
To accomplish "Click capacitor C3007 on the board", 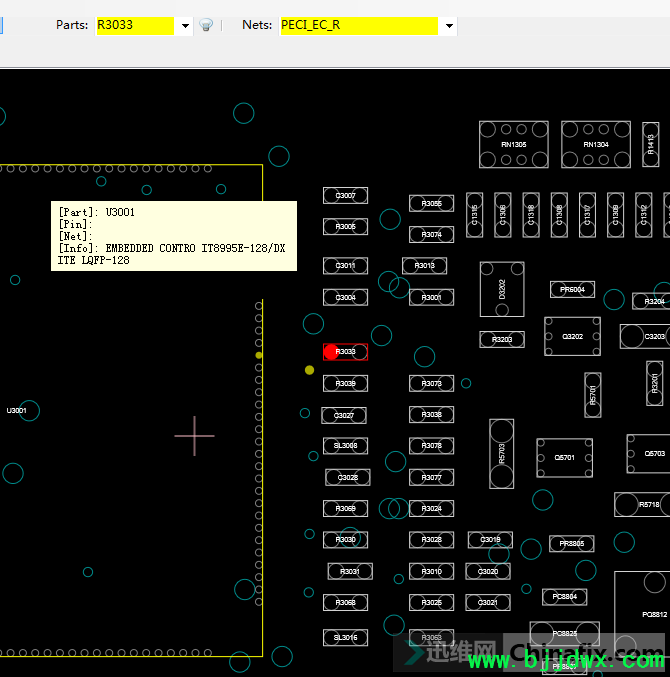I will click(345, 195).
